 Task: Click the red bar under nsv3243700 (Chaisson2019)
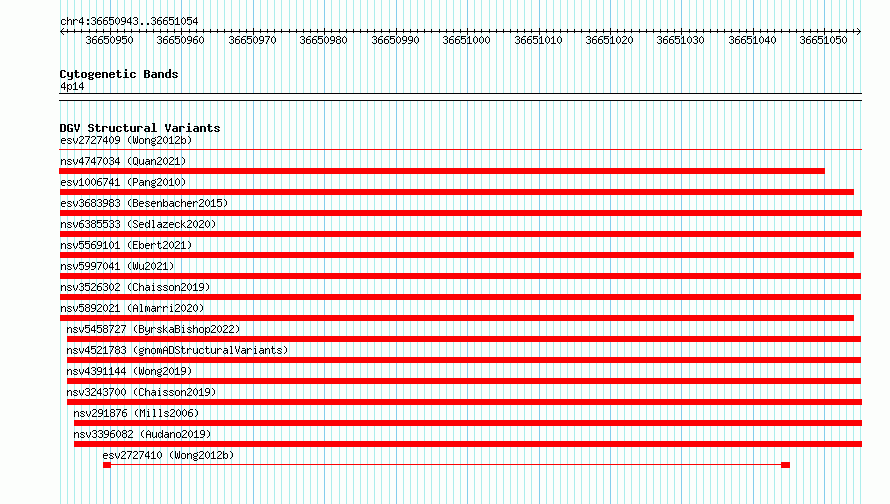(464, 402)
